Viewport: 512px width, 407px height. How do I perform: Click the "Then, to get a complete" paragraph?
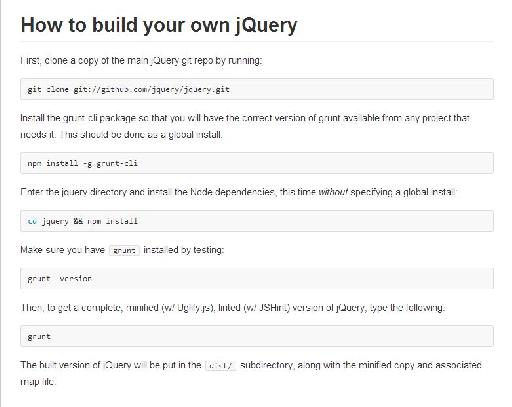[233, 307]
